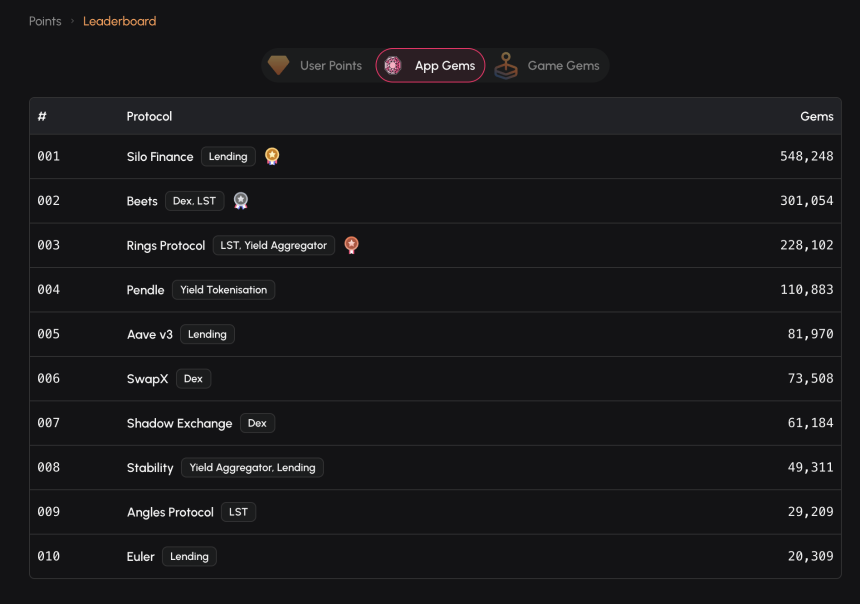Switch to the User Points tab
Screen dimensions: 860x604
tap(315, 65)
